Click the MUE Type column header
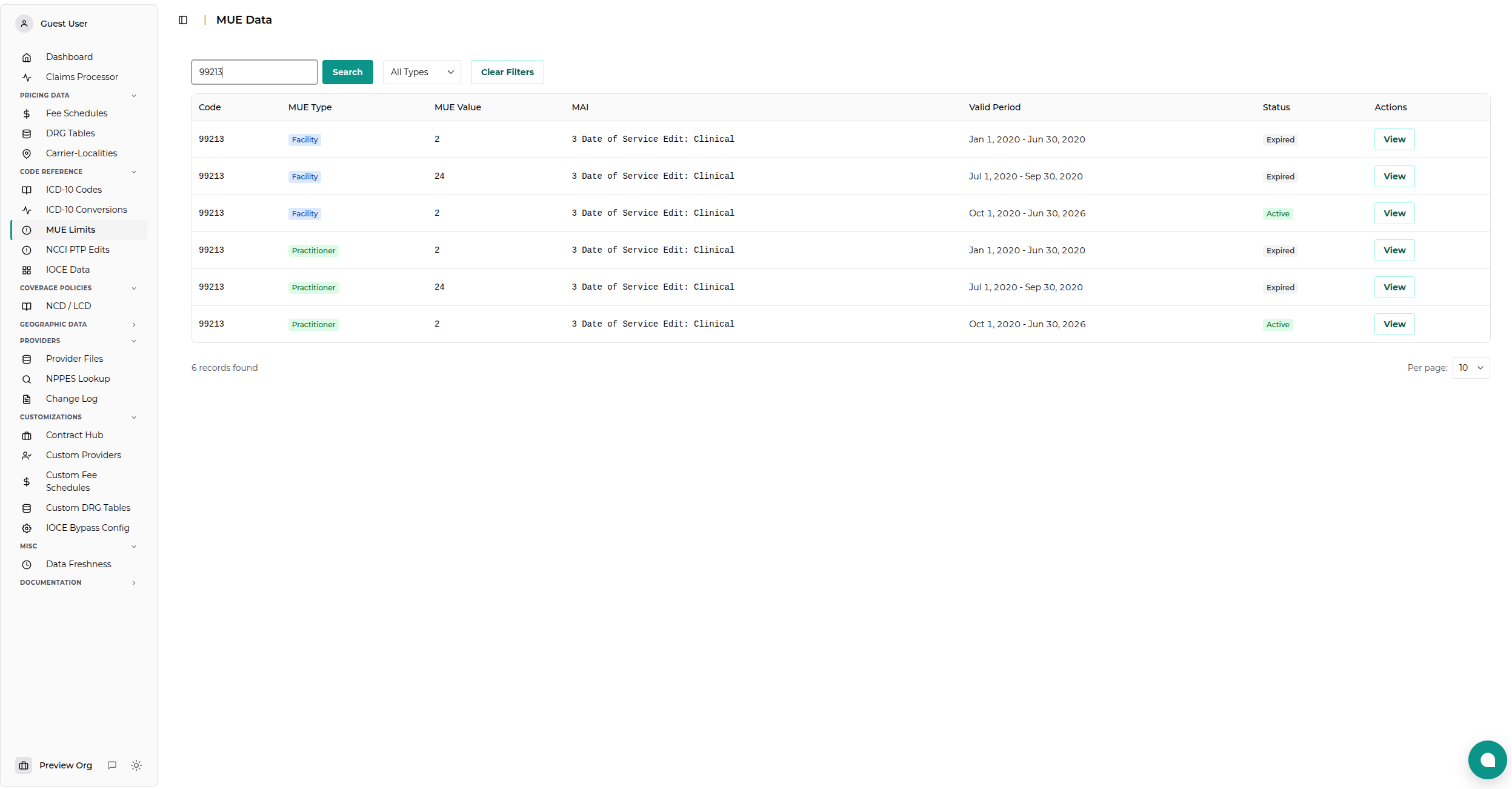Screen dimensions: 1512x789 310,107
